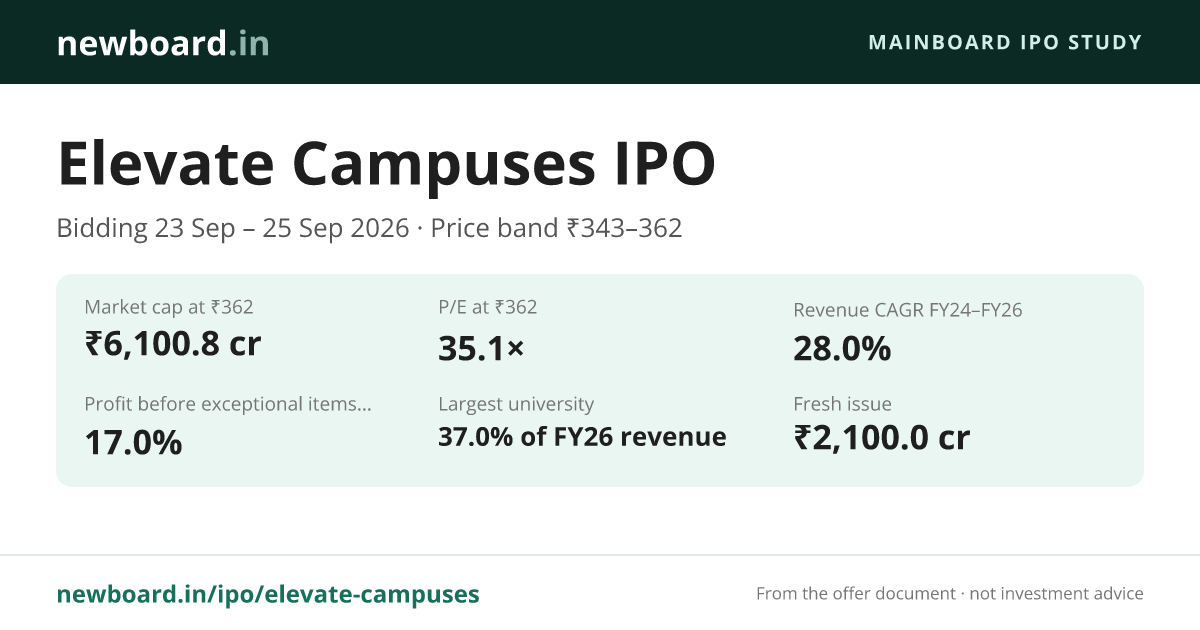The height and width of the screenshot is (630, 1200).
Task: Click the ₹2,100.0 cr fresh issue value
Action: click(882, 437)
